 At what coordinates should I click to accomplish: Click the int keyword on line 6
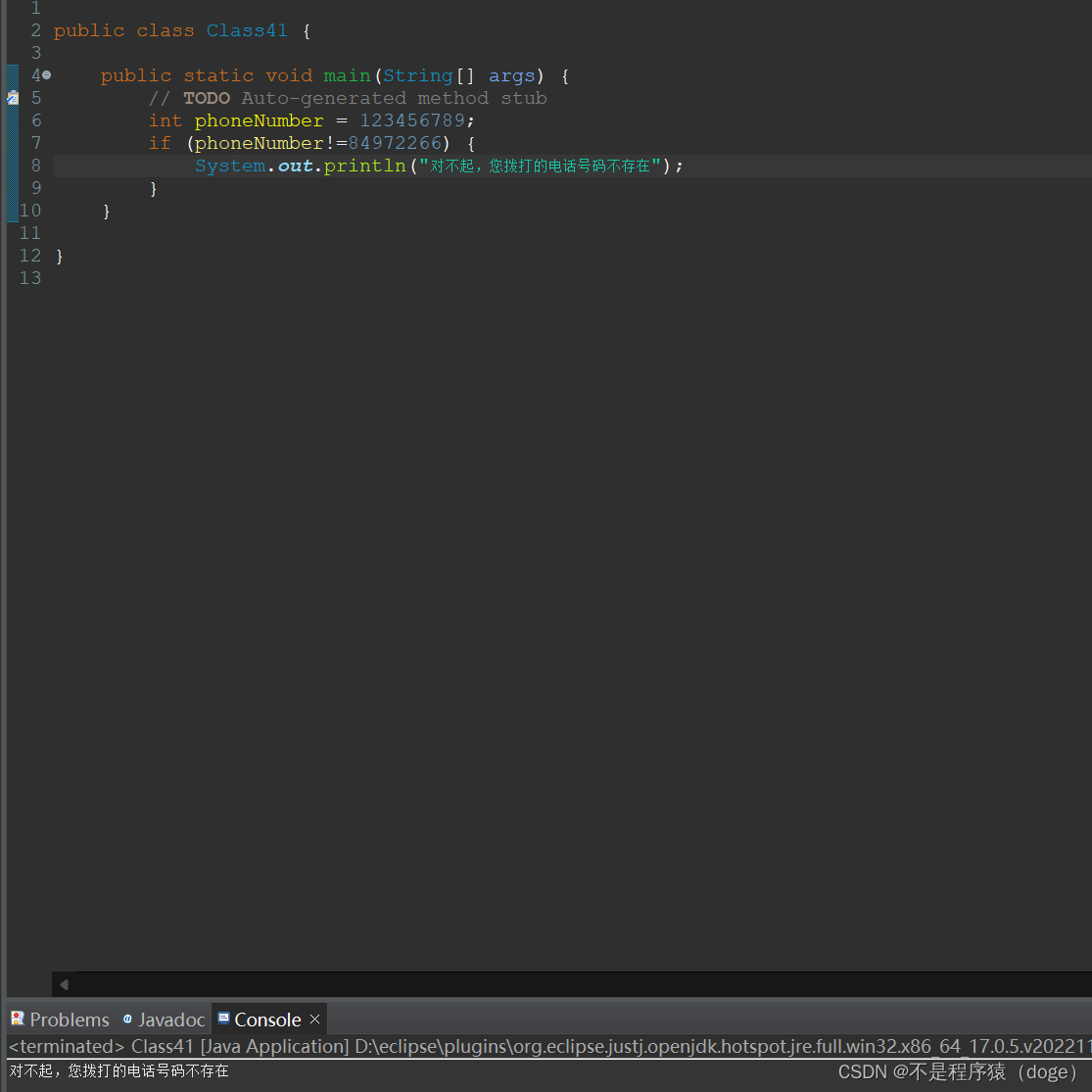166,120
